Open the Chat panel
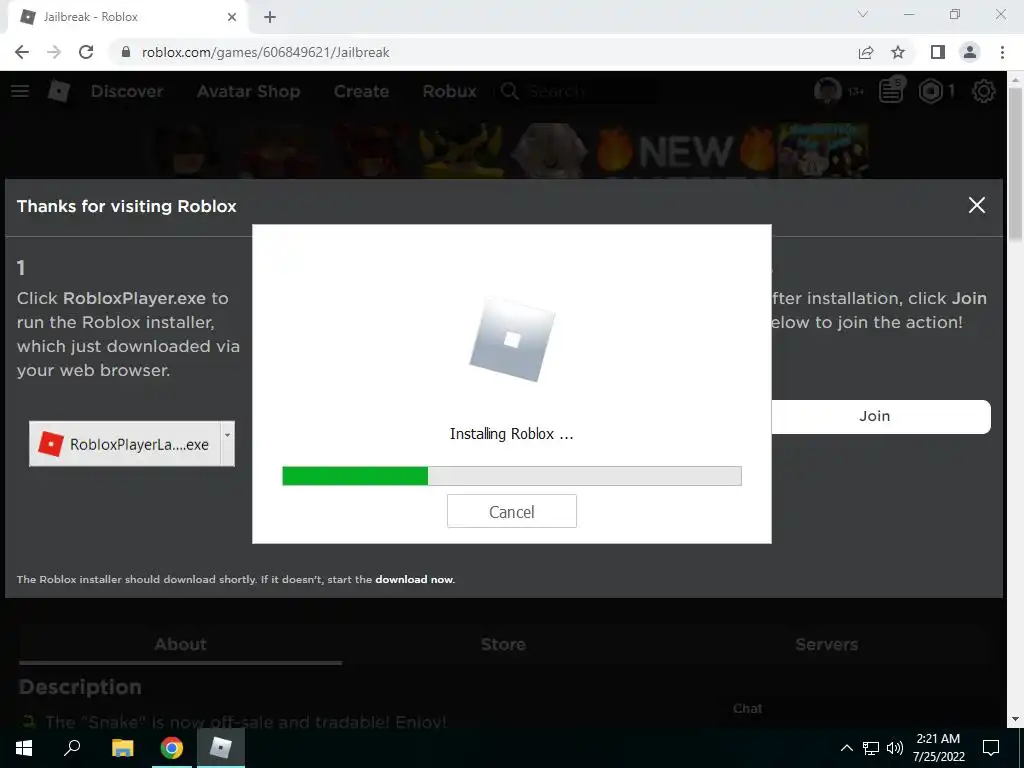The image size is (1024, 768). (747, 709)
